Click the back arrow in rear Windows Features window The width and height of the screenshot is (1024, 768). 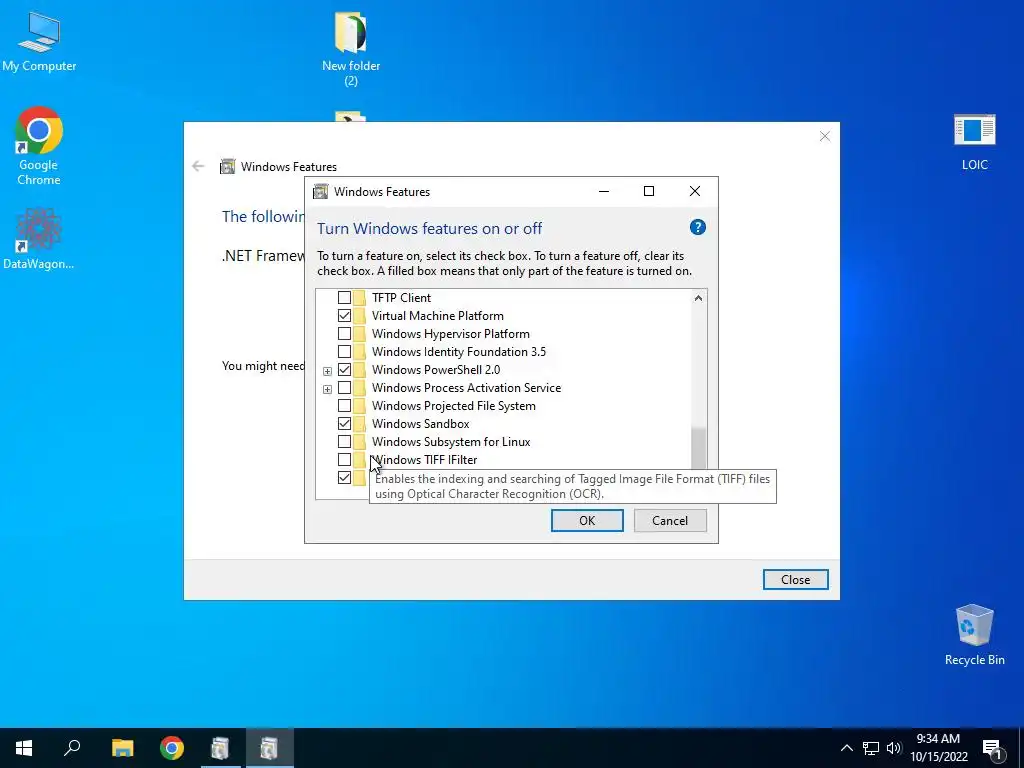[199, 167]
